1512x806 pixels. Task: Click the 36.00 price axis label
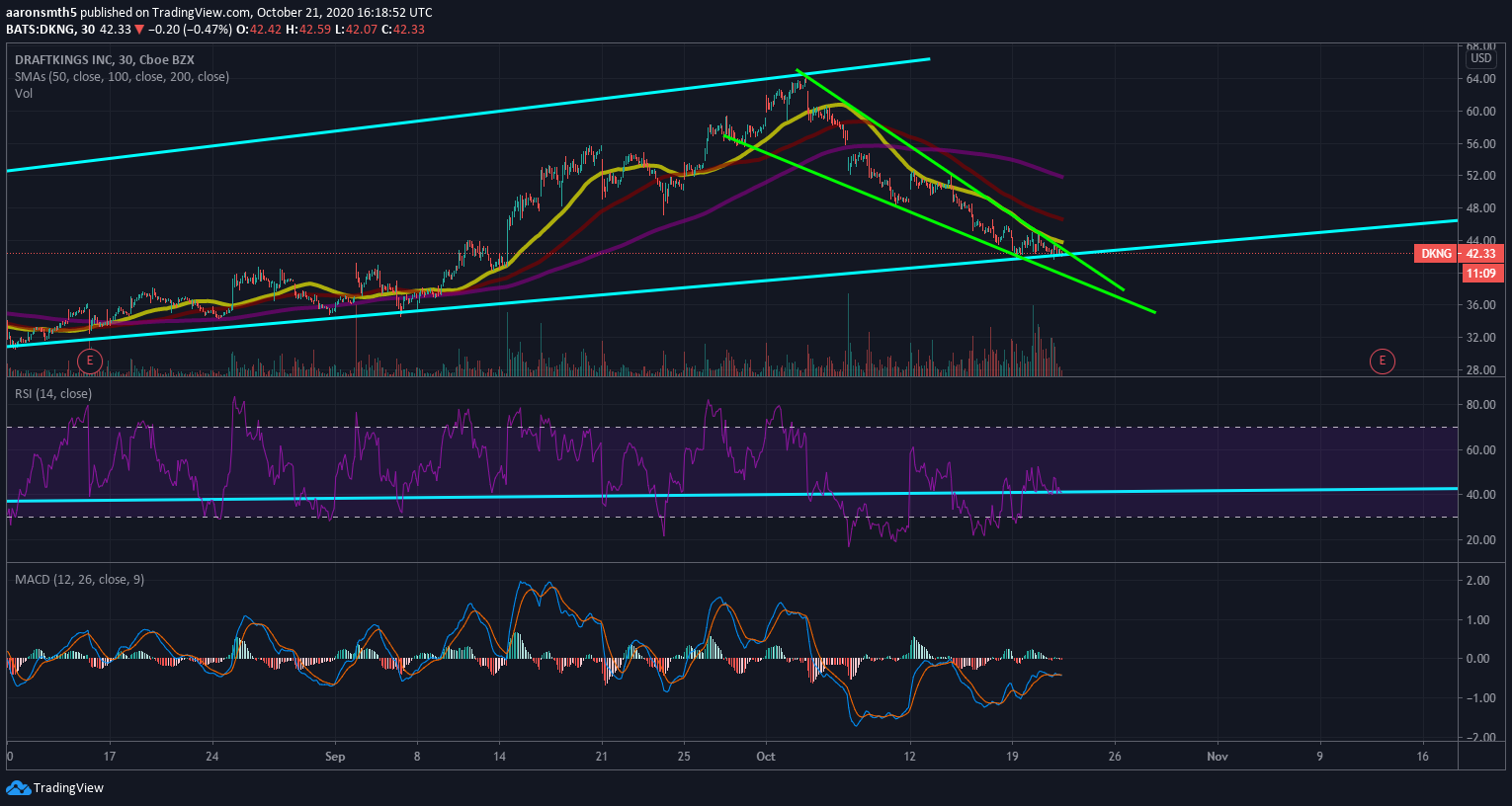click(1480, 305)
